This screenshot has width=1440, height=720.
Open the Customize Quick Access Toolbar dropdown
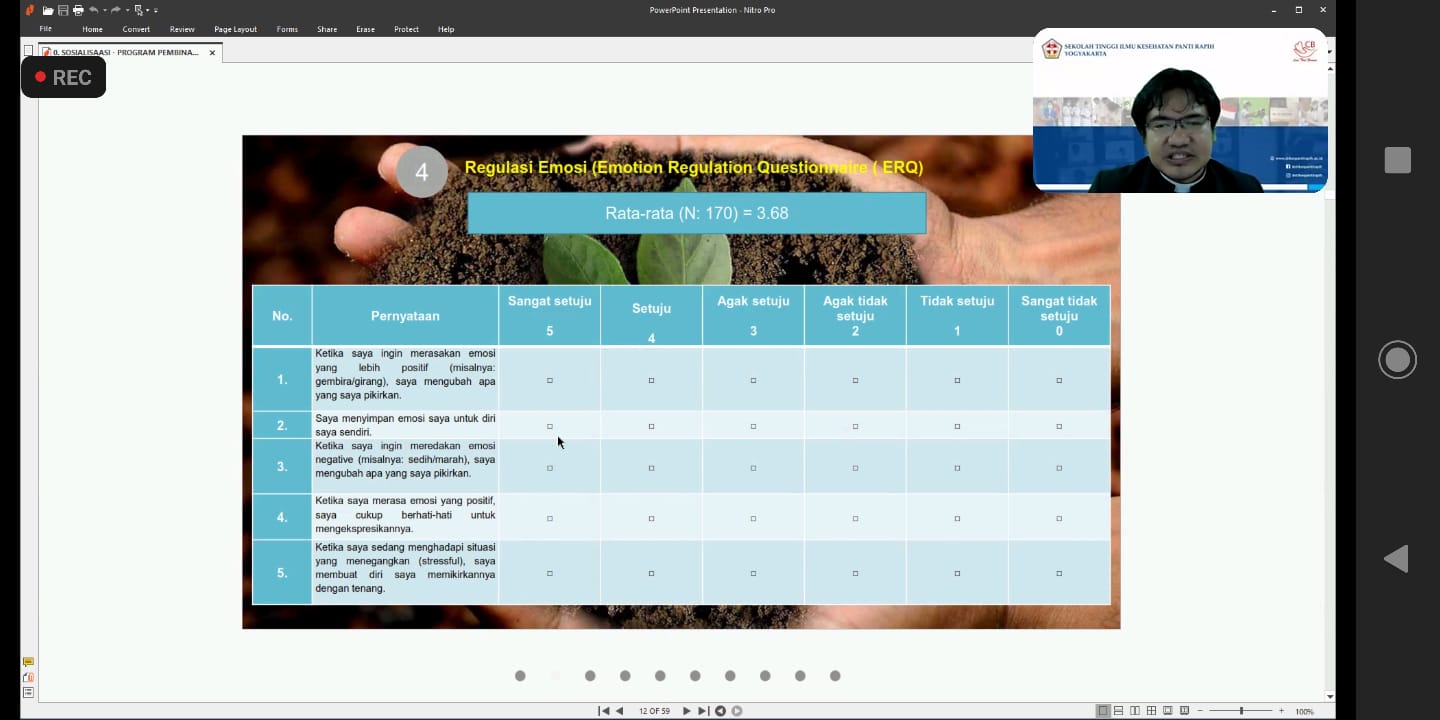156,10
